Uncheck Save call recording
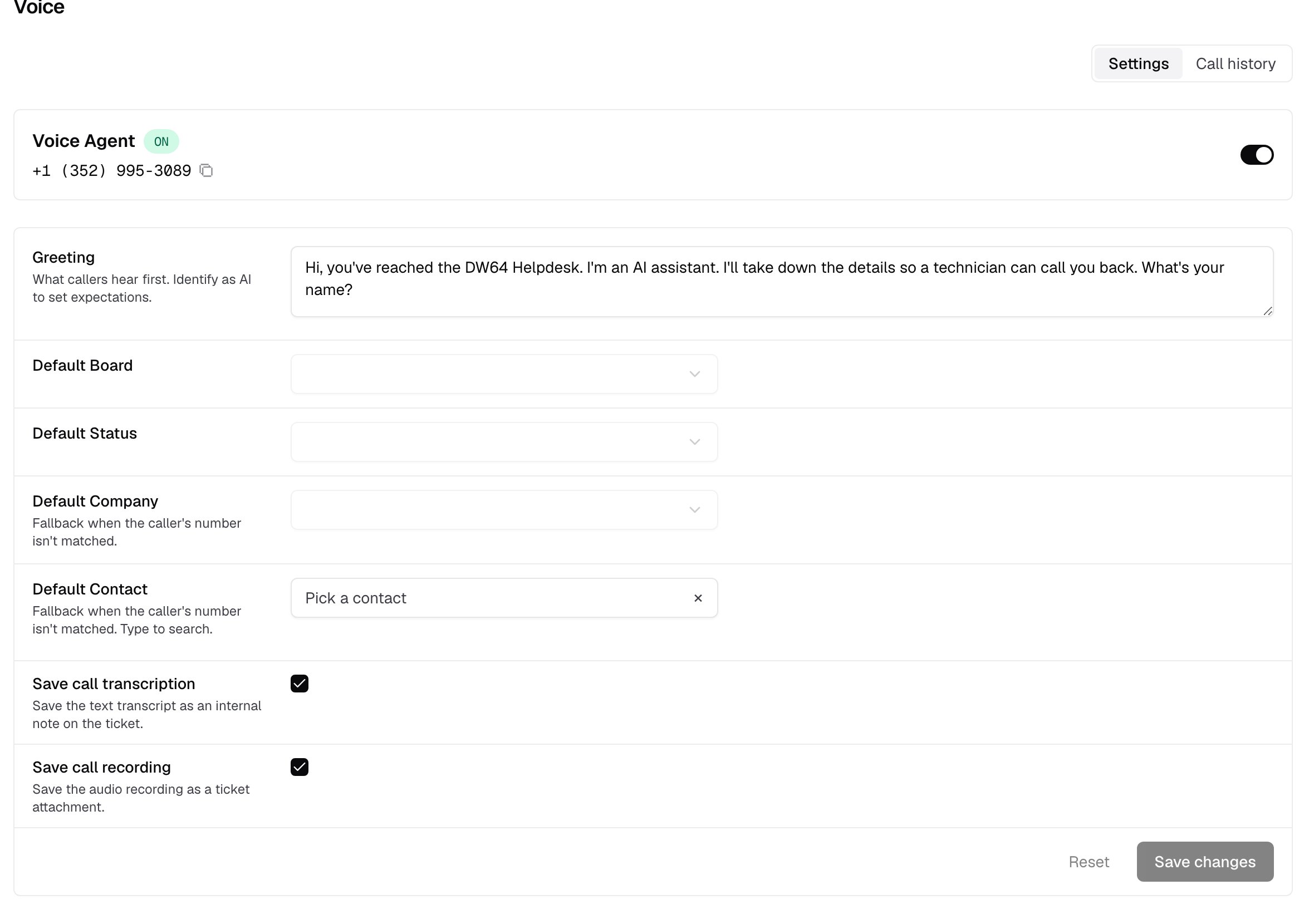The image size is (1314, 924). (300, 767)
